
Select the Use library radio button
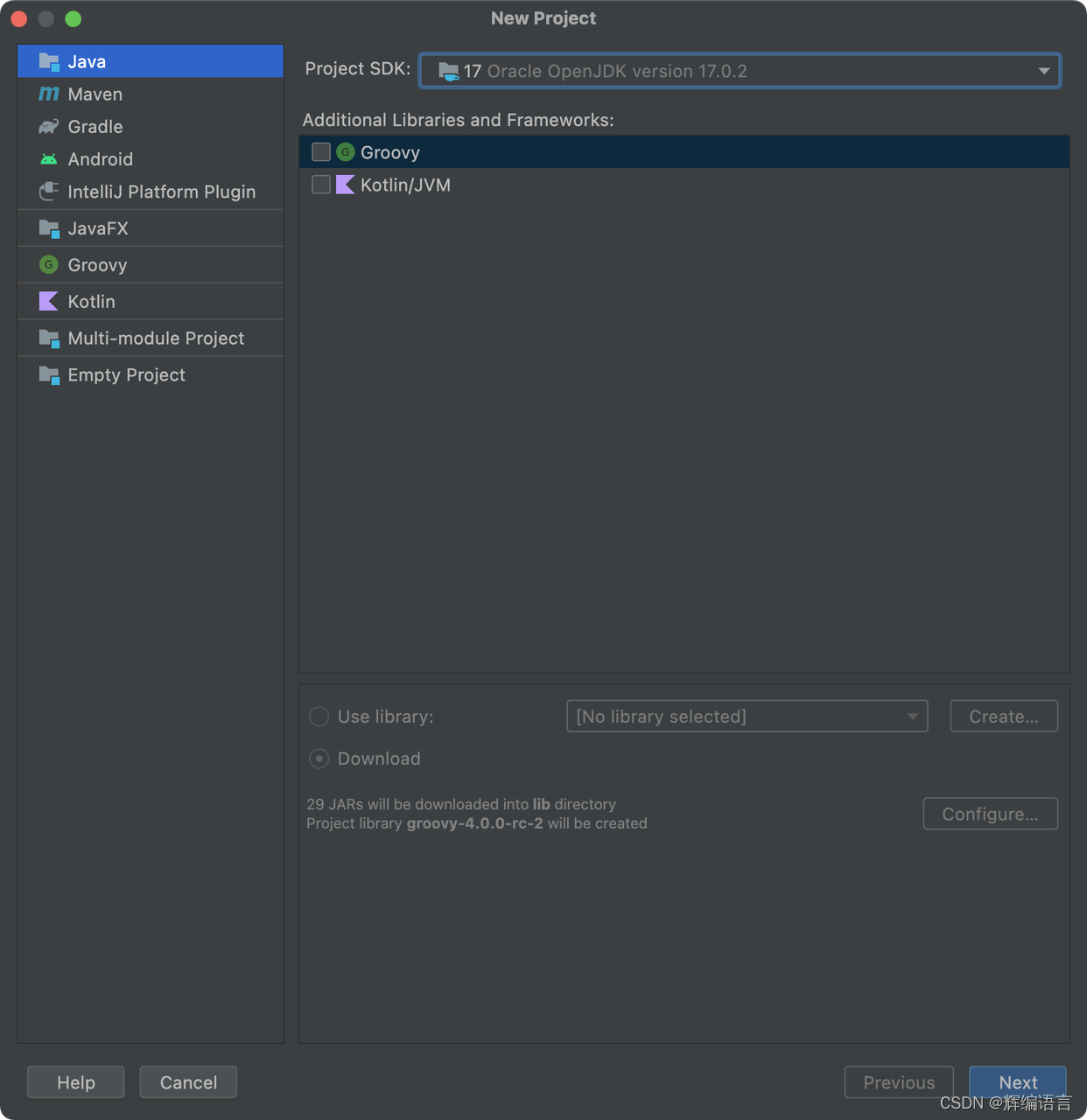tap(319, 717)
